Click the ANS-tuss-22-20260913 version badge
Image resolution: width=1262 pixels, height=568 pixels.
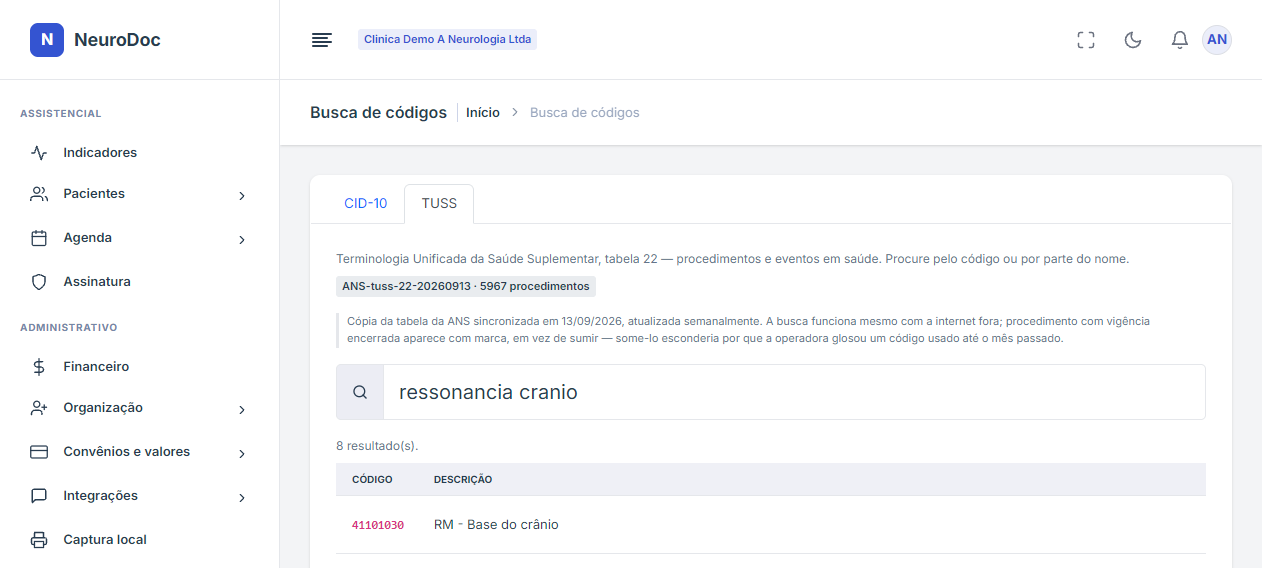tap(466, 286)
